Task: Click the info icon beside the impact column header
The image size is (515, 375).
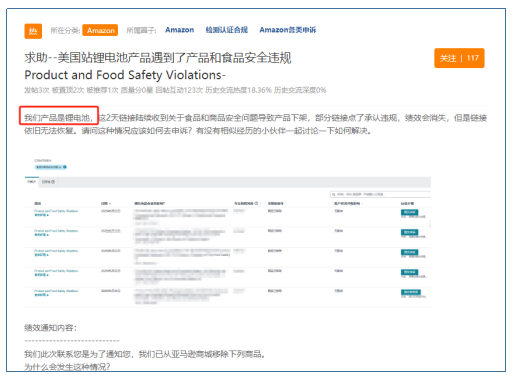Action: 256,203
